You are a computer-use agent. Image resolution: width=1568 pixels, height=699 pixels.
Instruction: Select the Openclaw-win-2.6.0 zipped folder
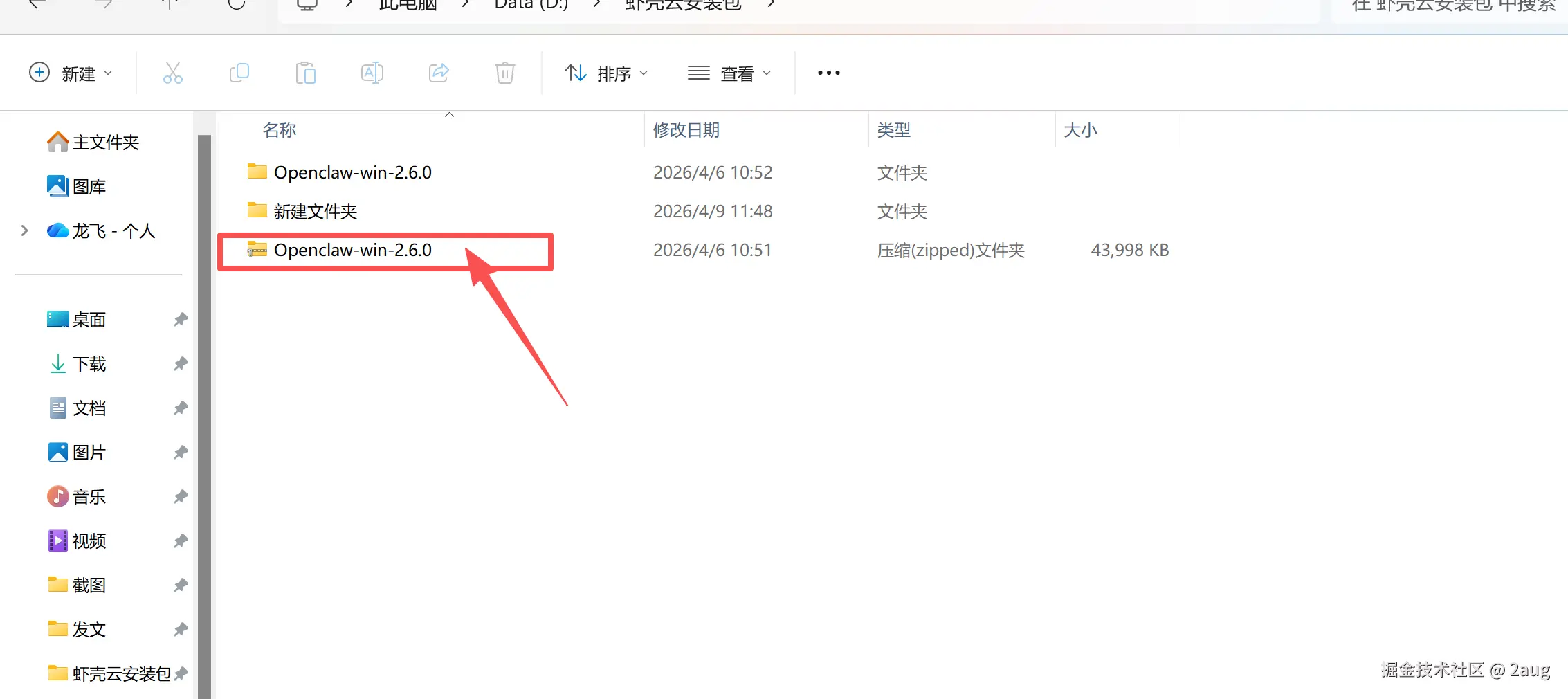[352, 250]
